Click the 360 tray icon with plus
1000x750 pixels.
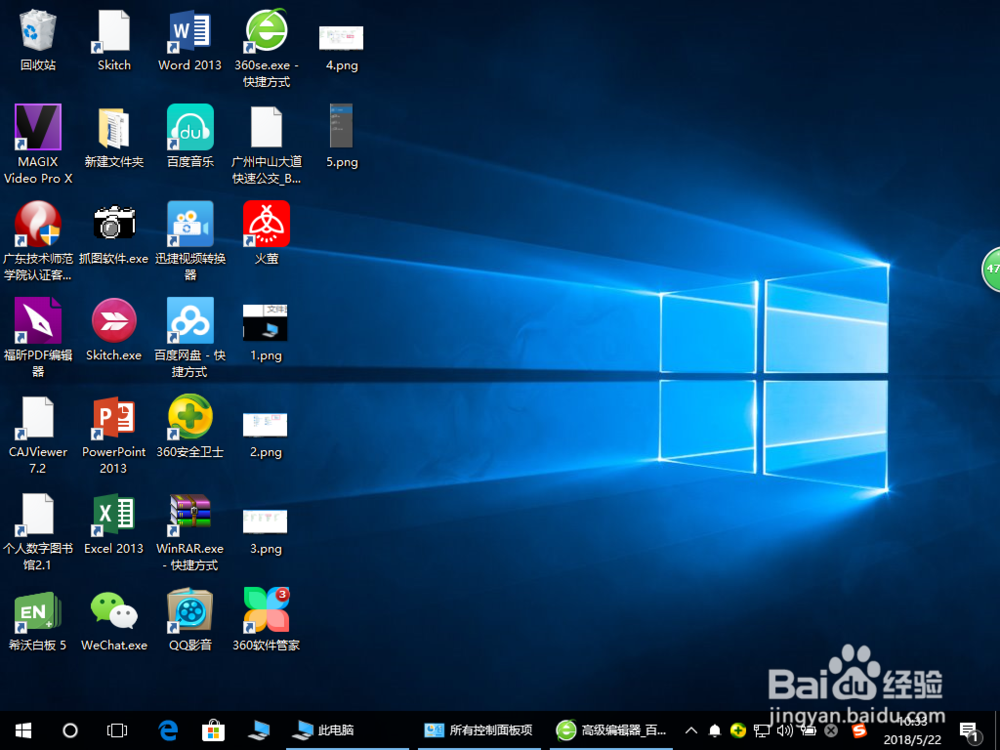pyautogui.click(x=738, y=730)
